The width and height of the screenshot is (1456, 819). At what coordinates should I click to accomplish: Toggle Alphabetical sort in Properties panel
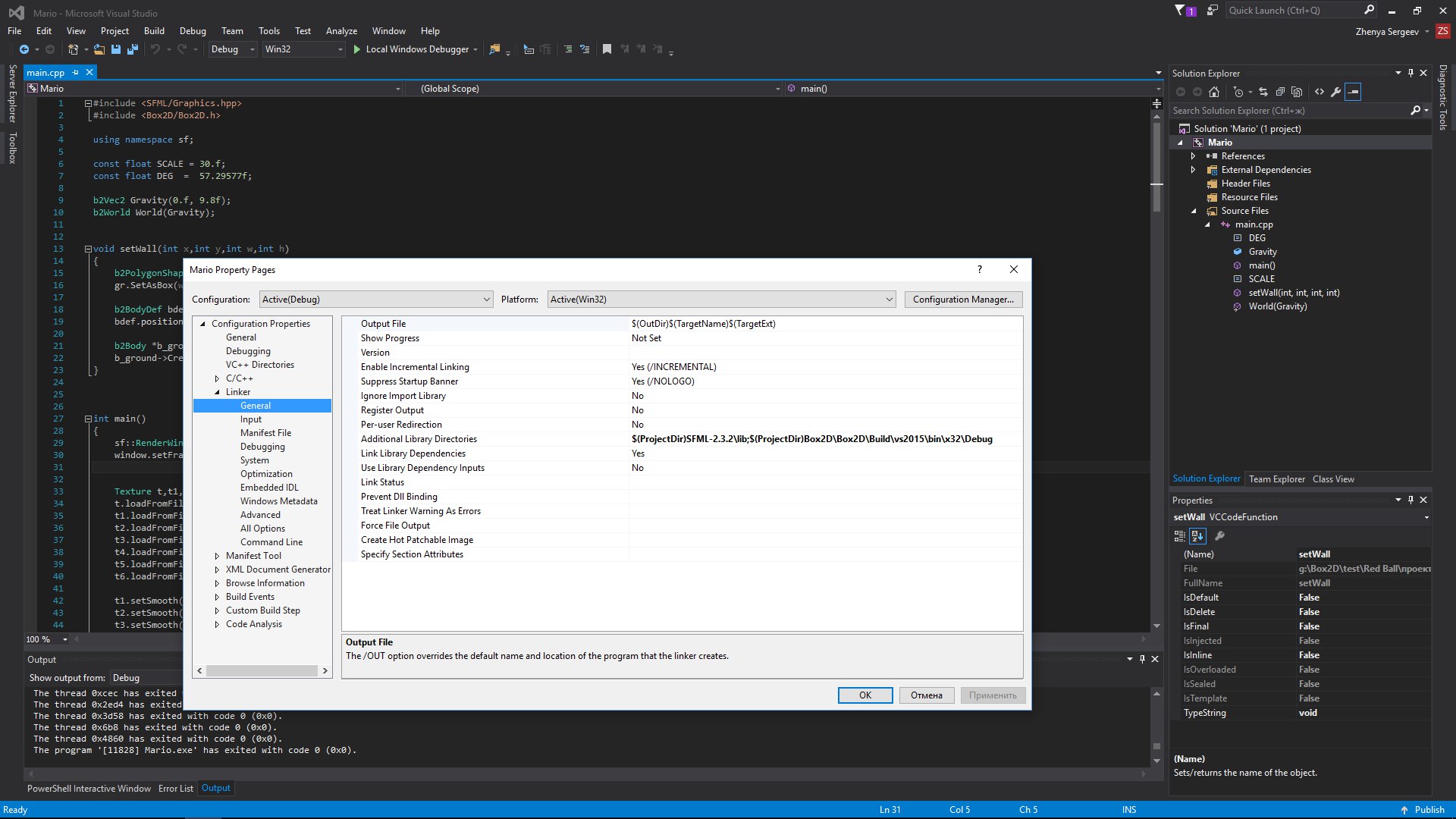click(1197, 536)
